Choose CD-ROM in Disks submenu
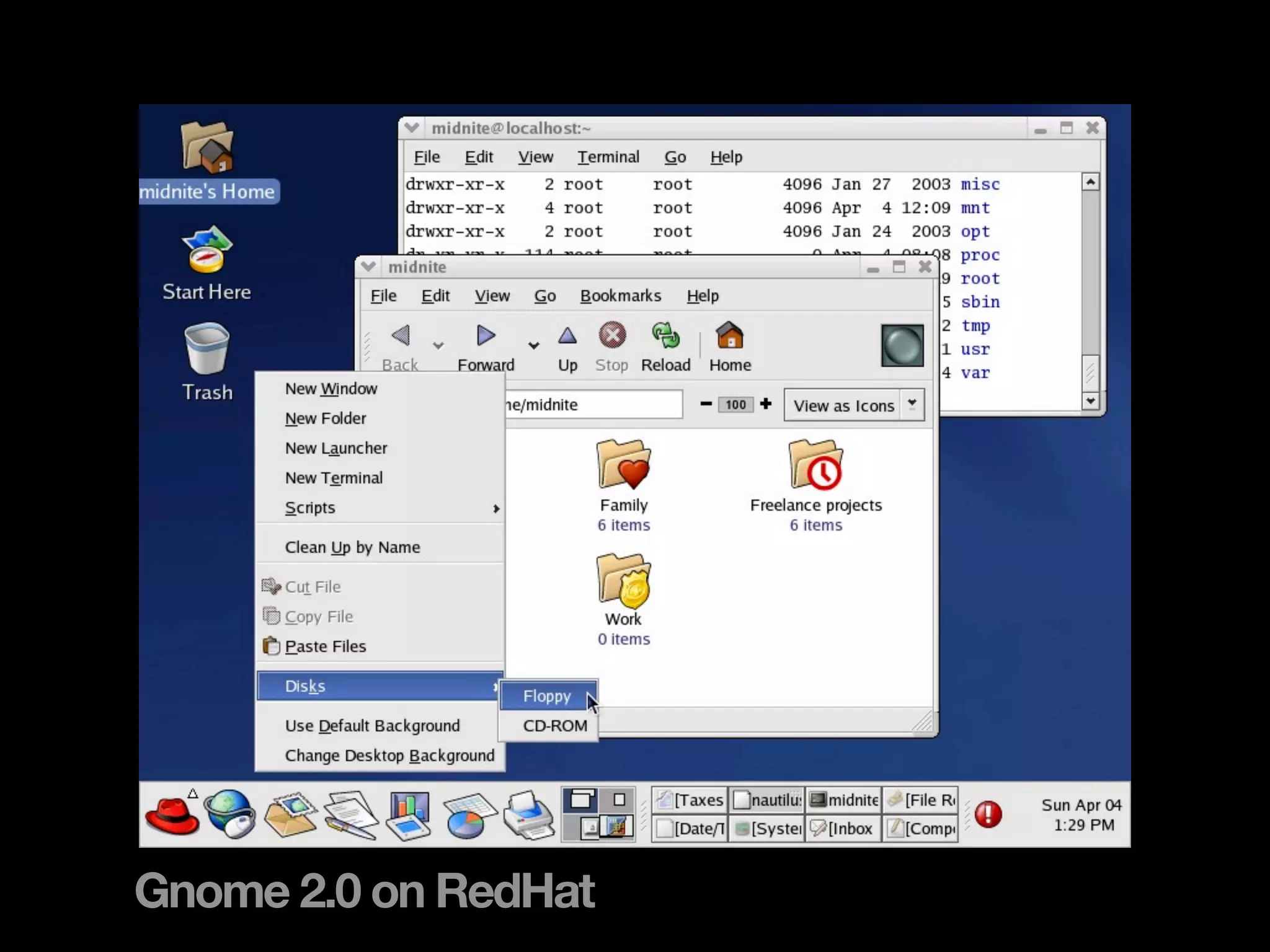The width and height of the screenshot is (1270, 952). click(x=548, y=726)
